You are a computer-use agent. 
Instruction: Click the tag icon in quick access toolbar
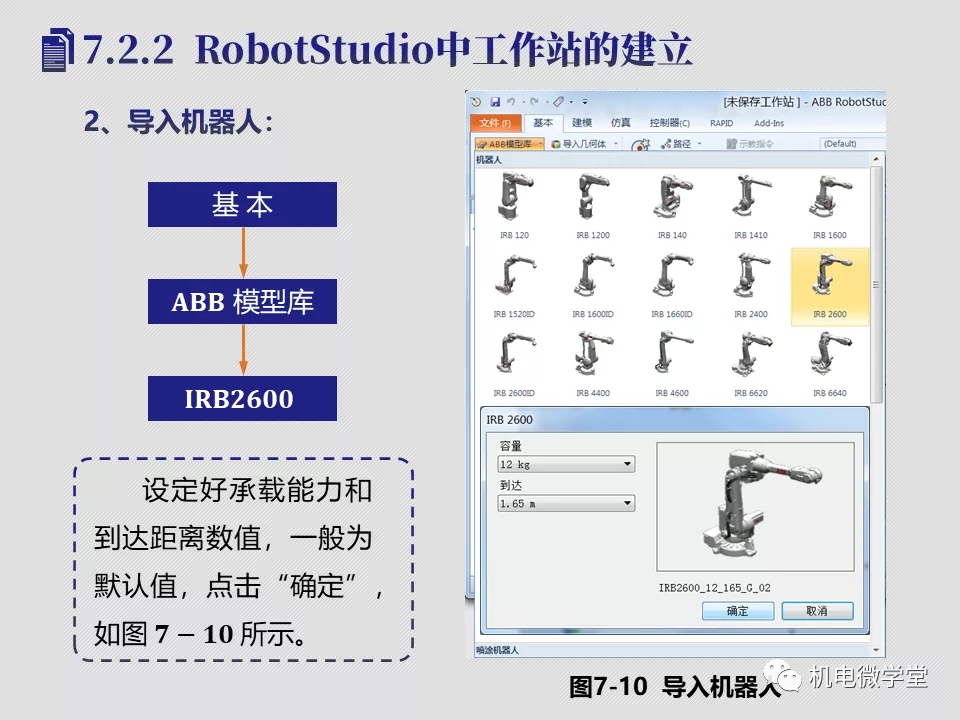[558, 102]
